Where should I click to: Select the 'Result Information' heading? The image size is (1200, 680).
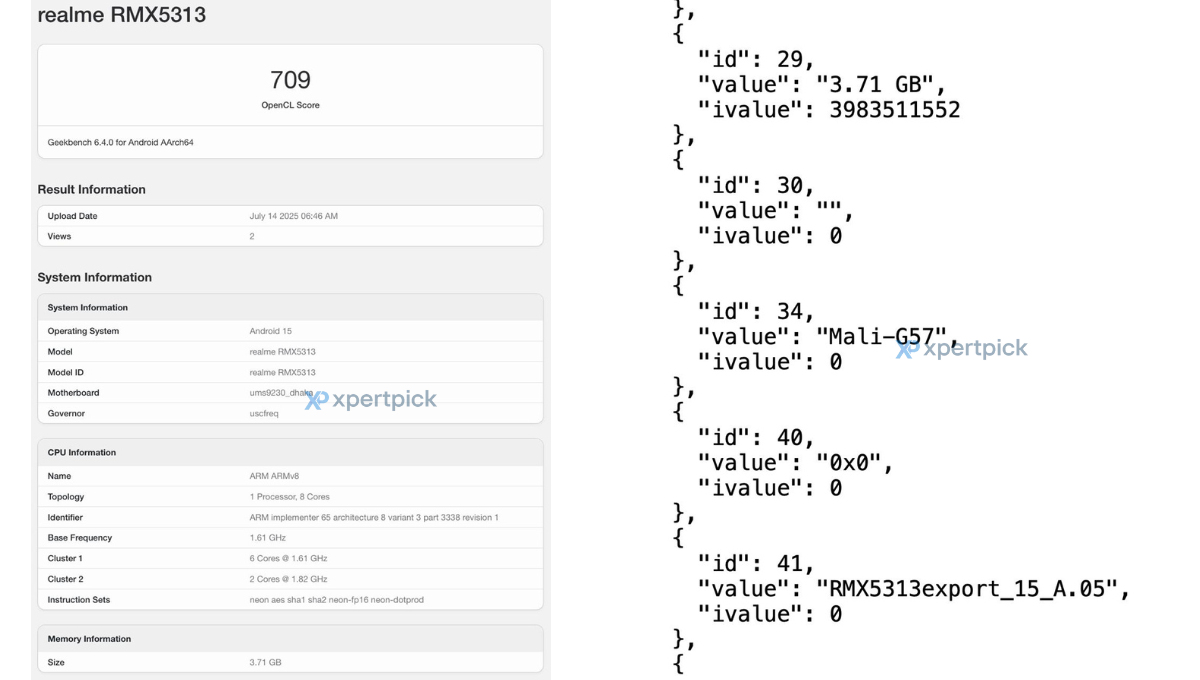coord(92,189)
